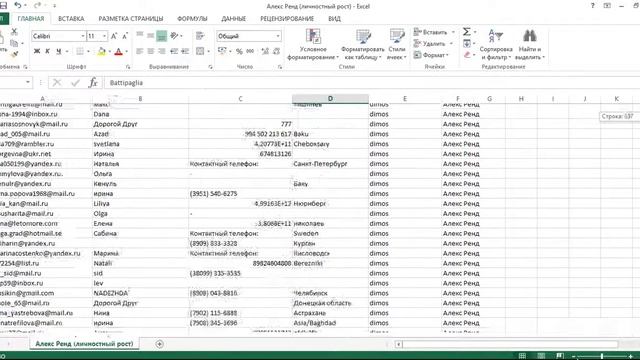Align text to middle of cell
Screen dimensions: 640x360
click(151, 36)
